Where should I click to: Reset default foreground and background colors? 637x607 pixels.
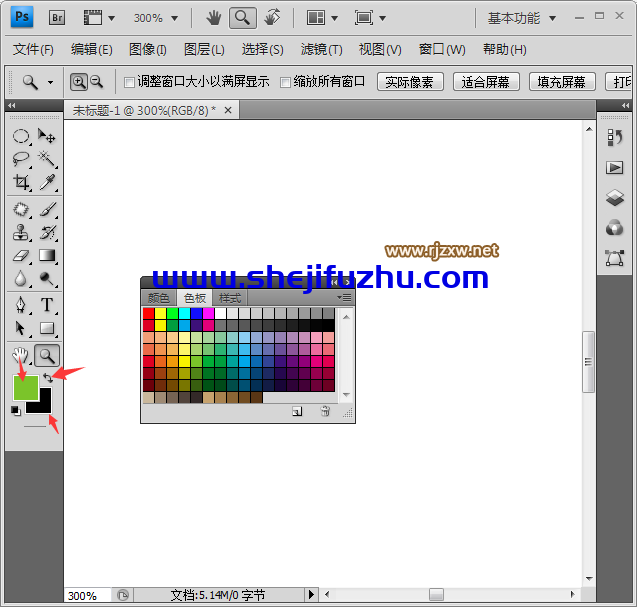tap(15, 411)
